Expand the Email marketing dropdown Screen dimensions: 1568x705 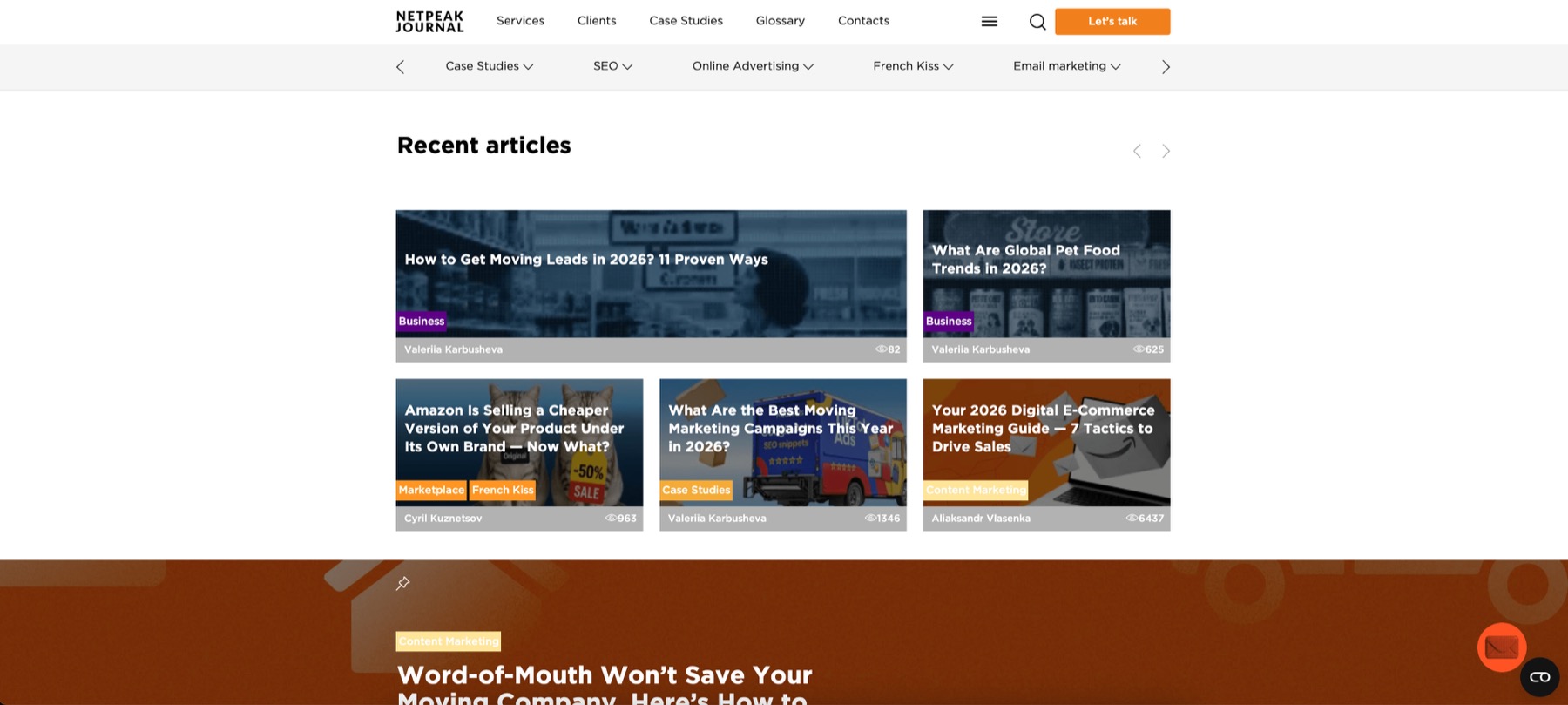click(x=1066, y=66)
